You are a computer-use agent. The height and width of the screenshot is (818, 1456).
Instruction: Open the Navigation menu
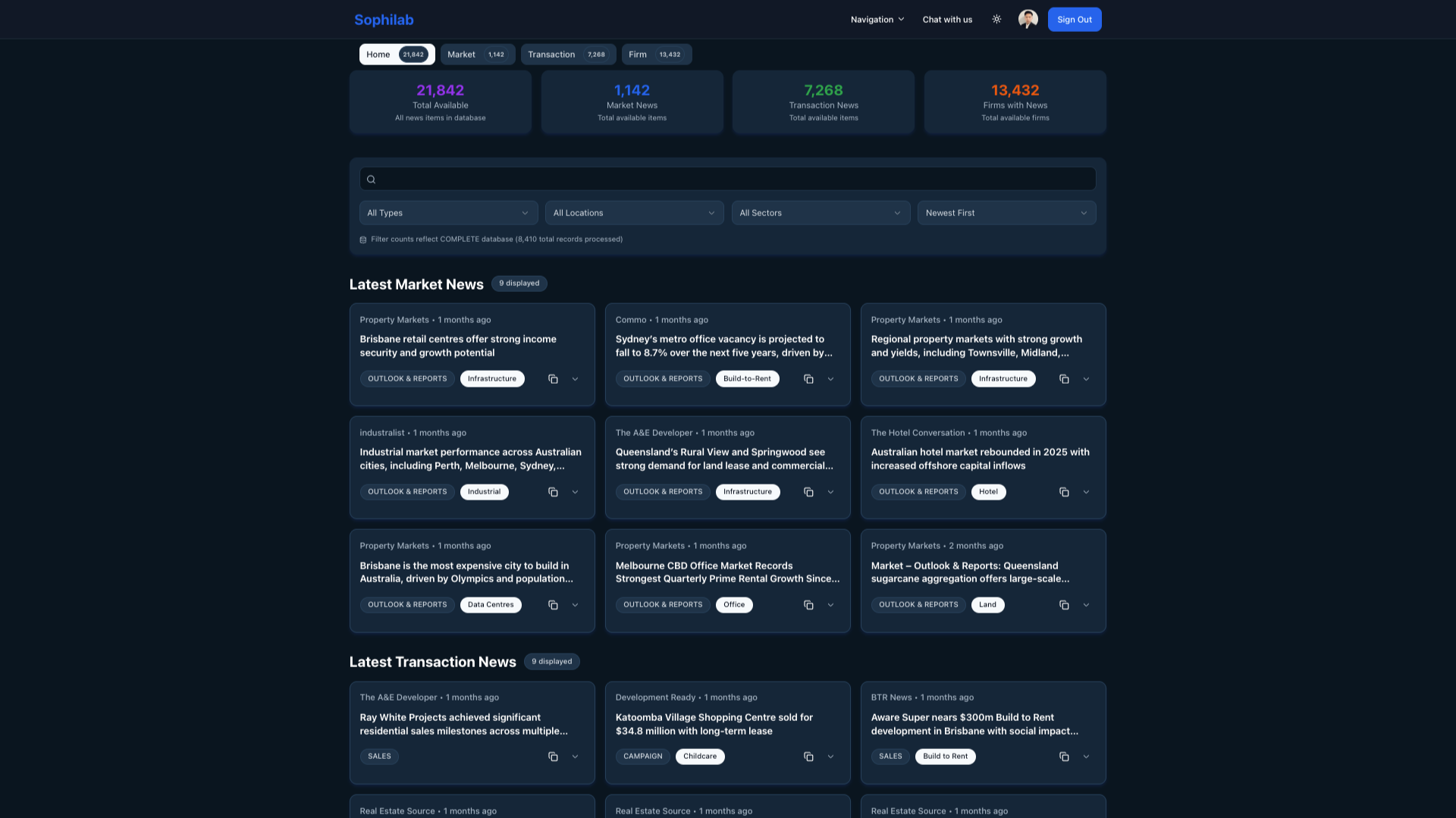pyautogui.click(x=877, y=19)
